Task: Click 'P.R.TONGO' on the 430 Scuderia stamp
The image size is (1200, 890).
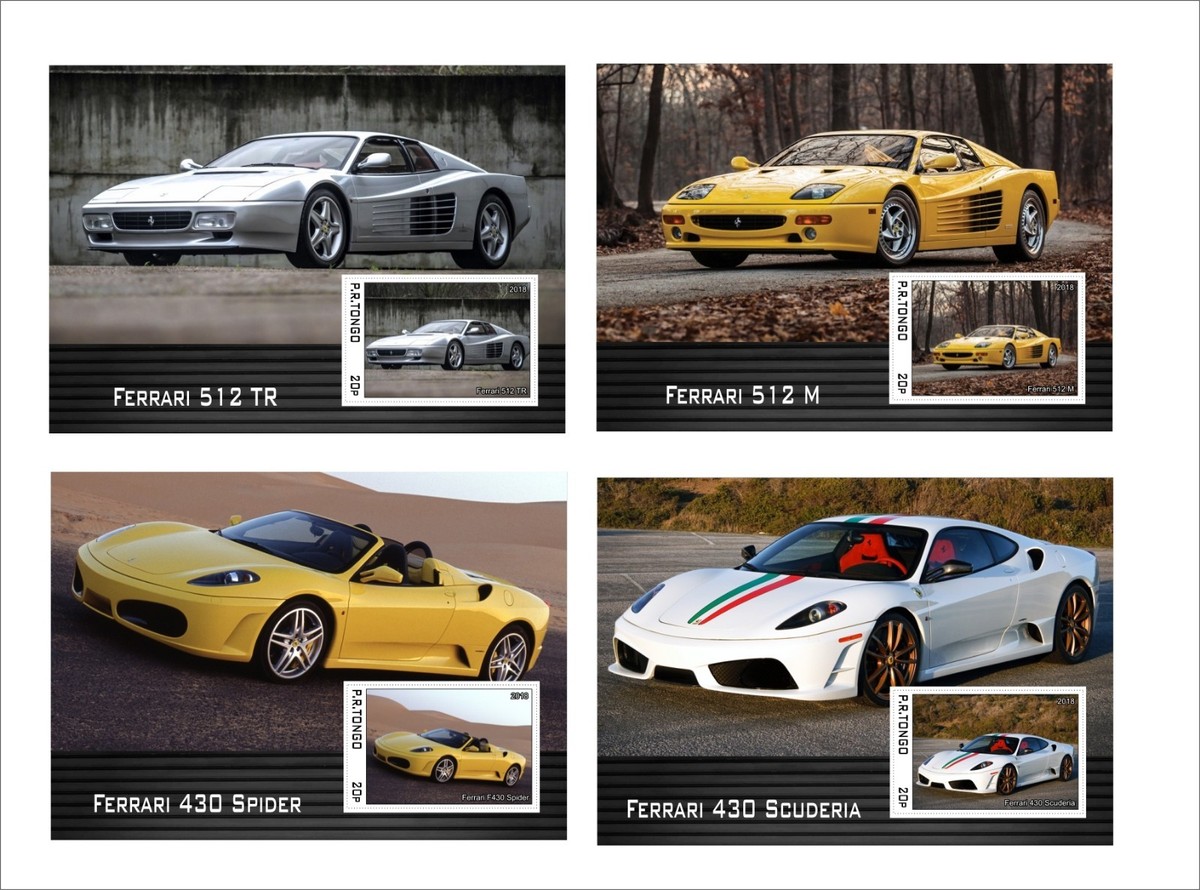Action: click(x=902, y=725)
